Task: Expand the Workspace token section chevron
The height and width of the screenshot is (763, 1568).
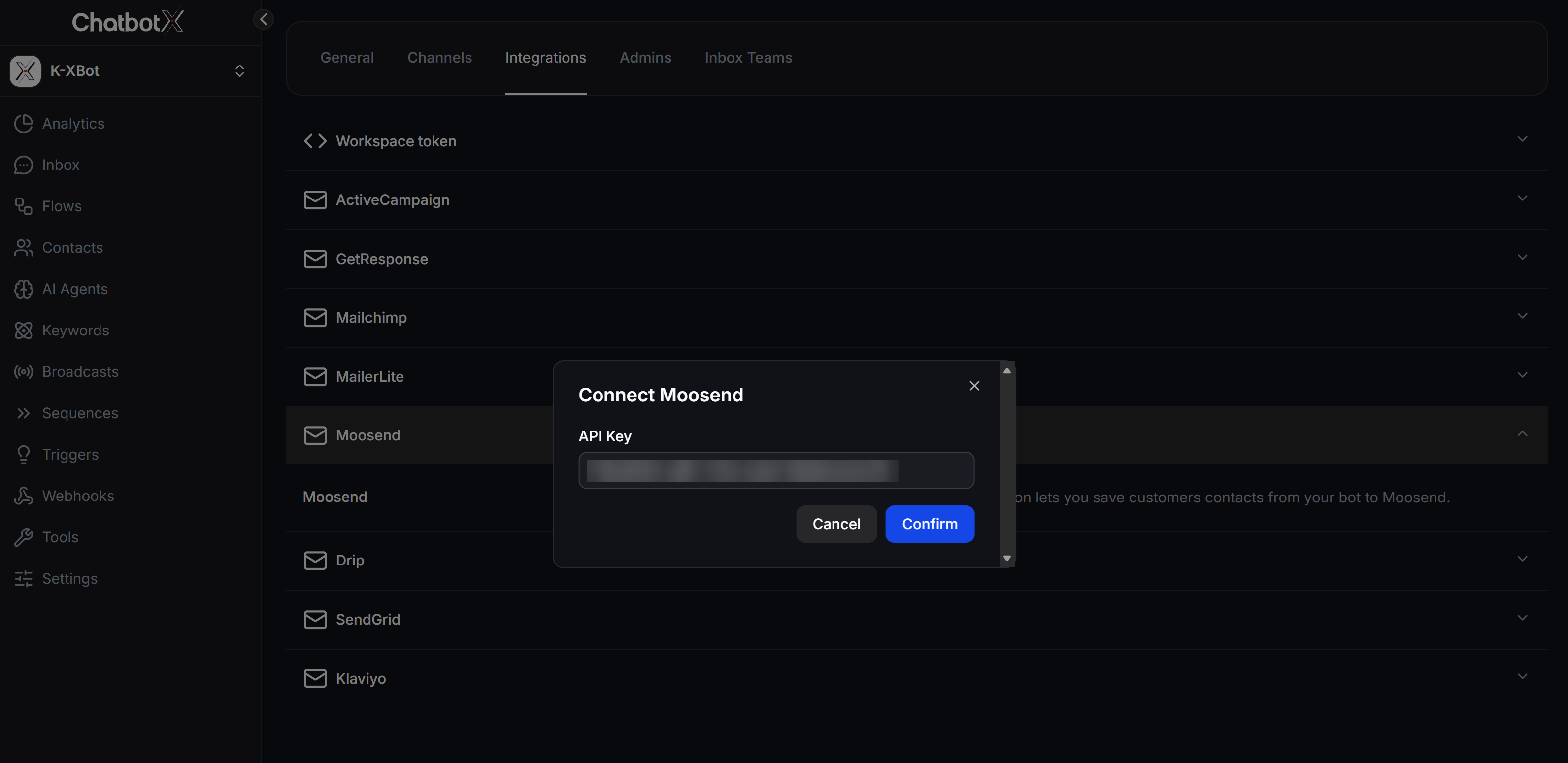Action: click(1522, 139)
